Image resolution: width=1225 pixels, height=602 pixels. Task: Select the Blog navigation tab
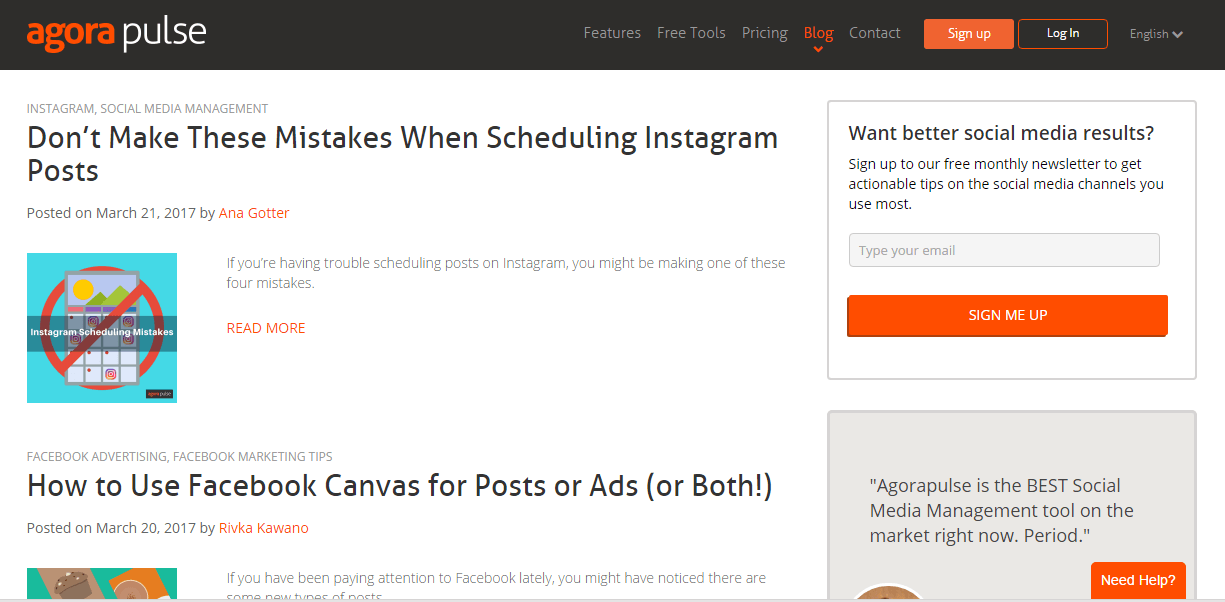point(818,33)
